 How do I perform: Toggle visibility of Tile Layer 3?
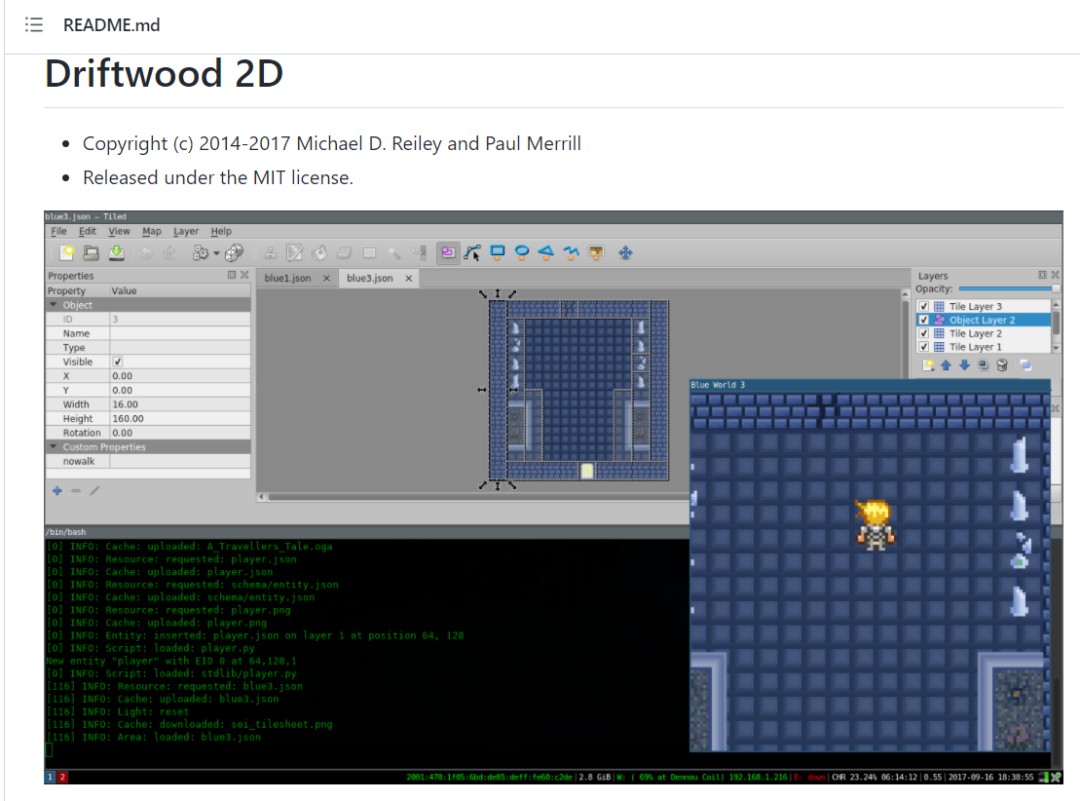[x=924, y=306]
